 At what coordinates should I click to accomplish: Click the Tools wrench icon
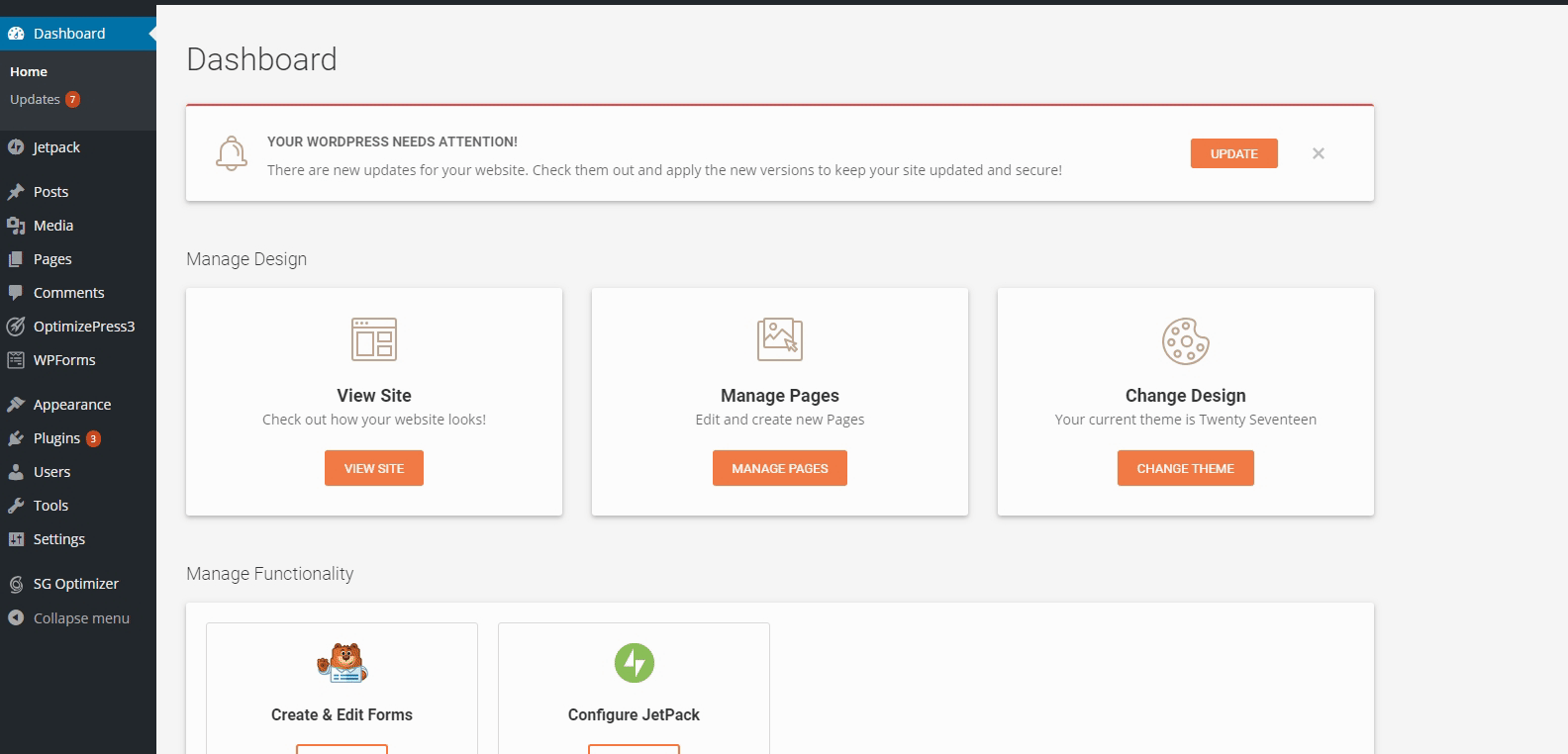[x=16, y=506]
